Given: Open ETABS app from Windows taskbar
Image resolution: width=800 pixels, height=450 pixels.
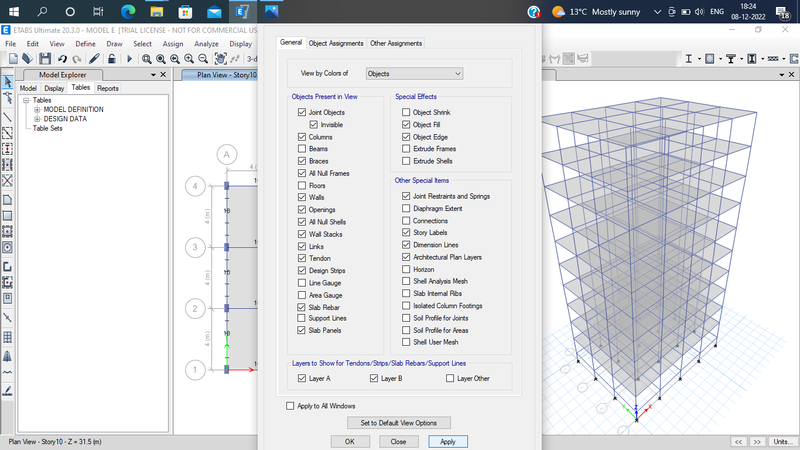Looking at the screenshot, I should [x=242, y=11].
